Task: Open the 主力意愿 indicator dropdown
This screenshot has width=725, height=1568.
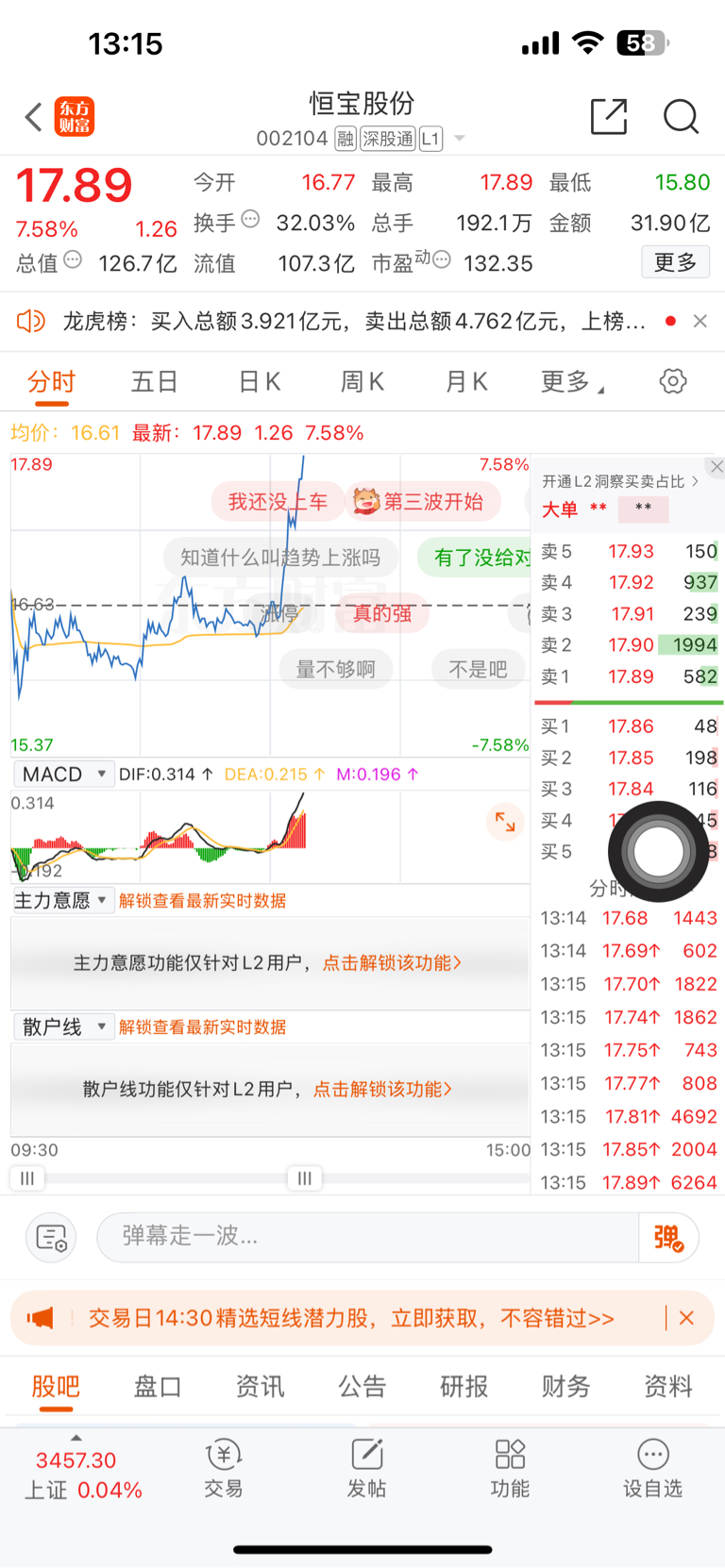Action: [63, 901]
